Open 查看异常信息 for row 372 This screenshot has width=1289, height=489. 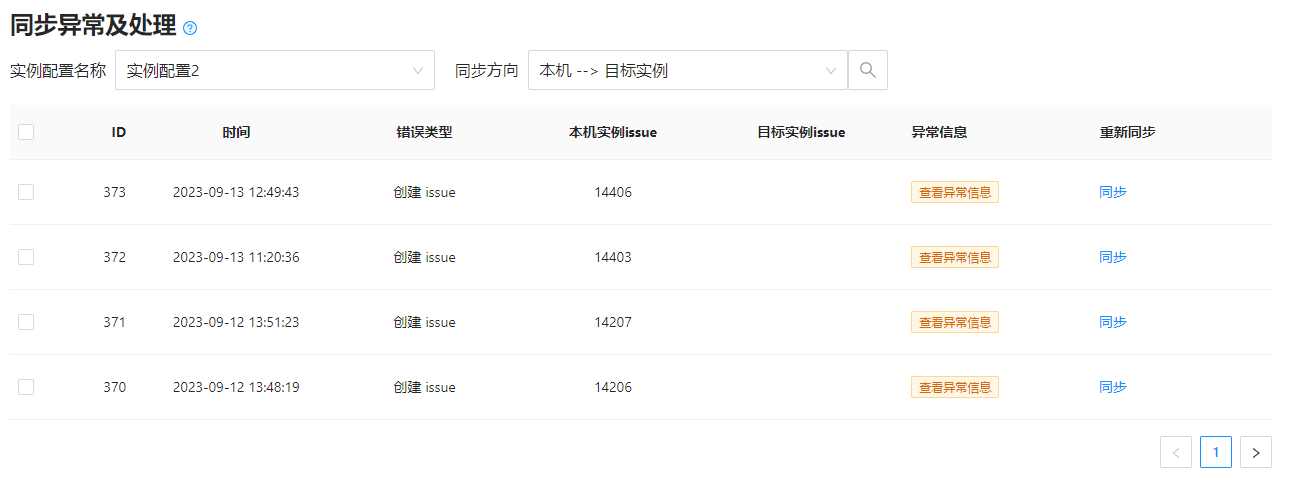pyautogui.click(x=954, y=257)
